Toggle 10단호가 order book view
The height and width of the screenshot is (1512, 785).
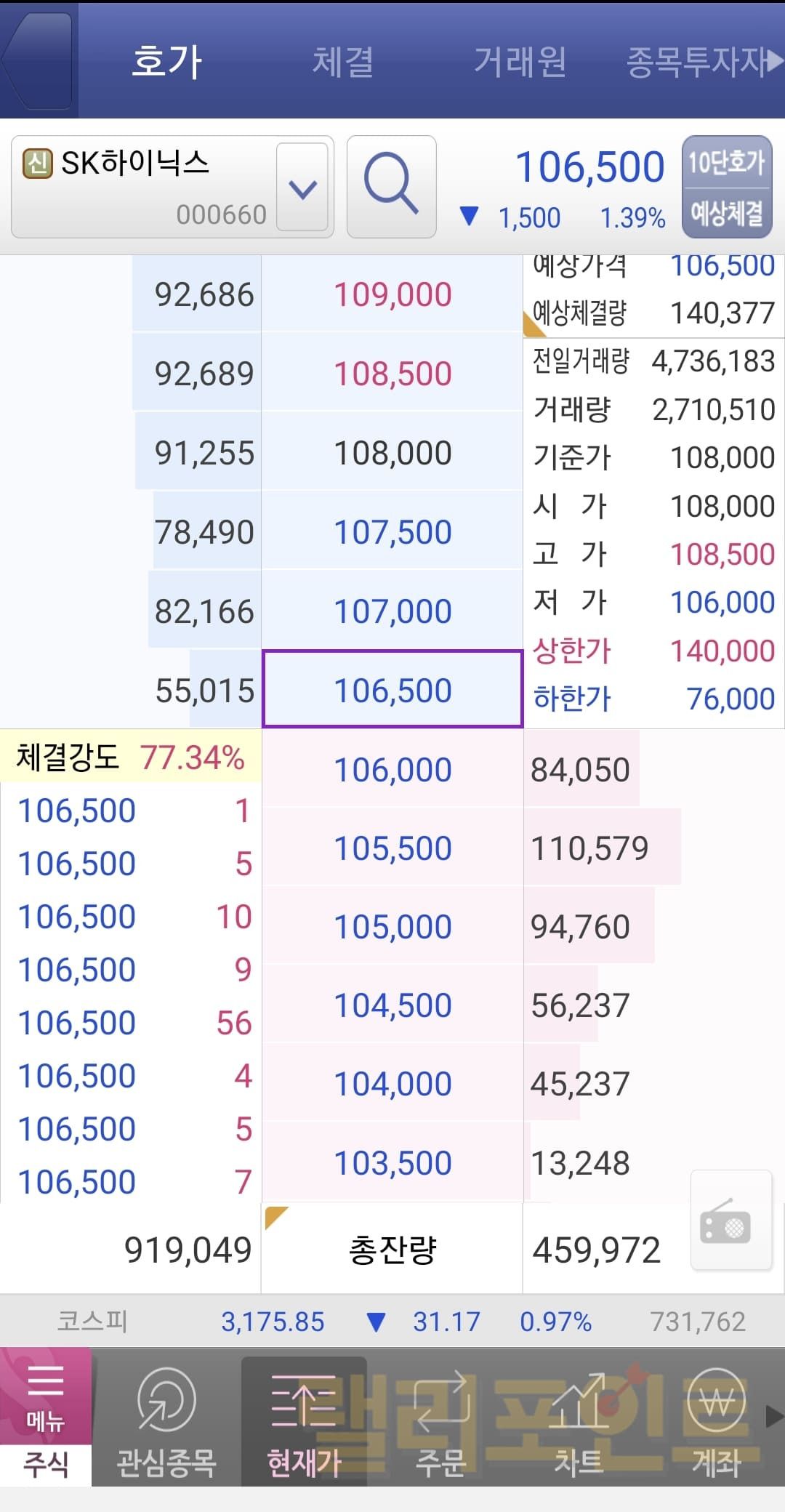[726, 163]
